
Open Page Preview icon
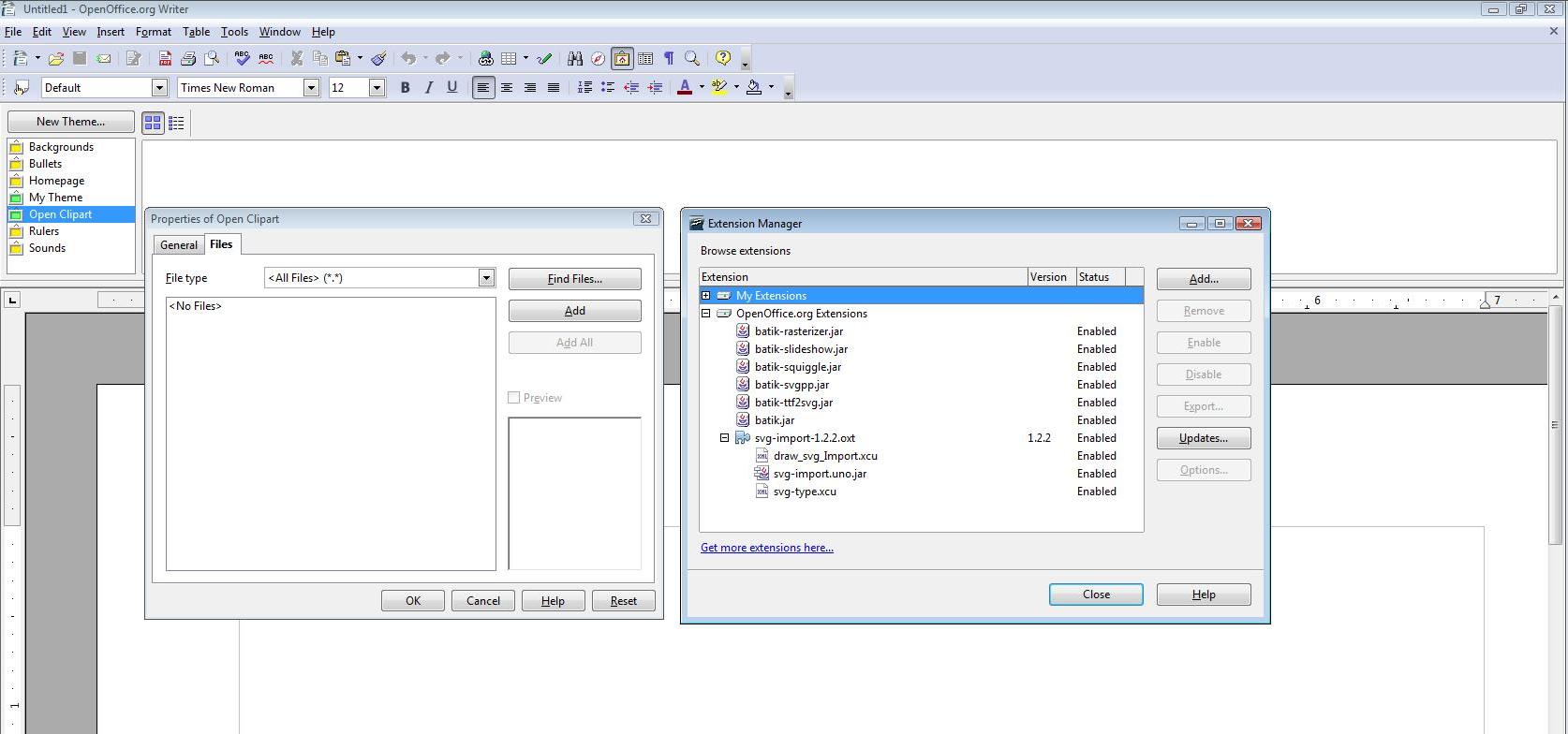tap(212, 58)
